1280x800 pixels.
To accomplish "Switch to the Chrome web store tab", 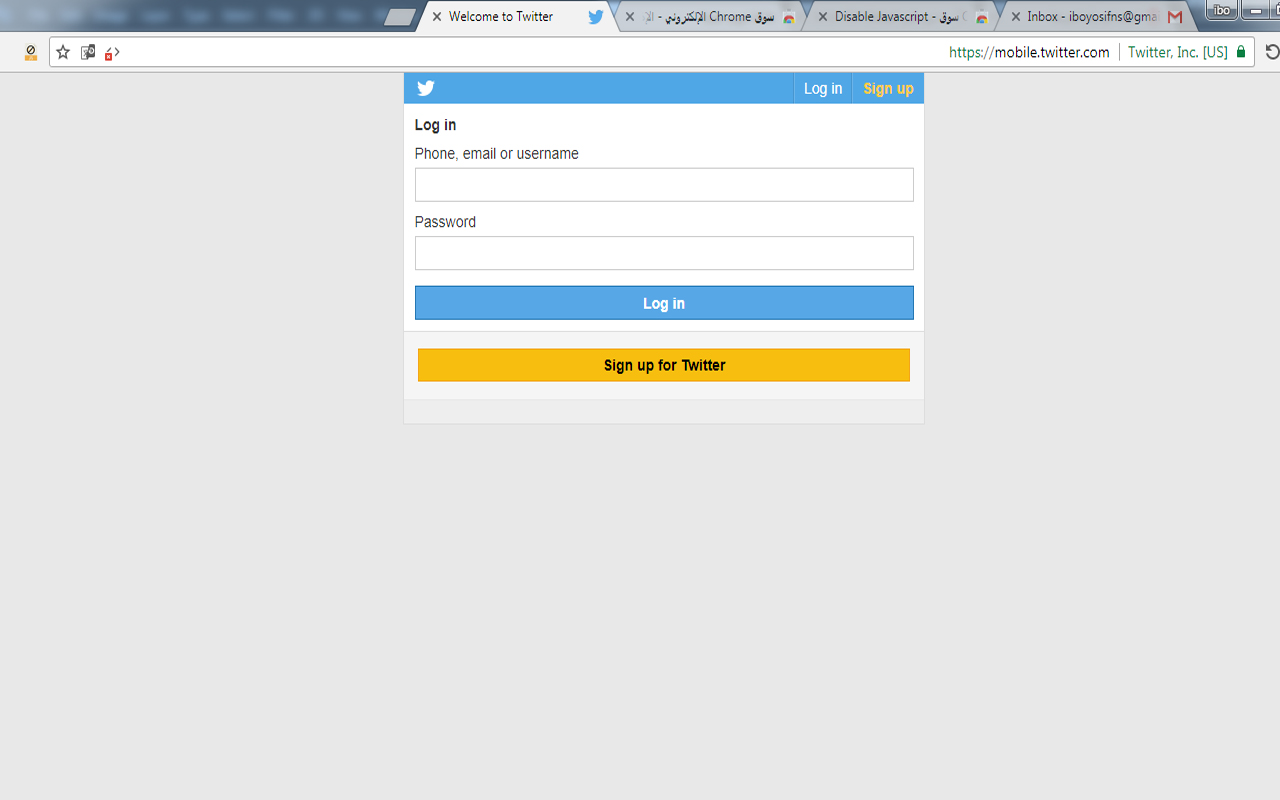I will (x=708, y=17).
